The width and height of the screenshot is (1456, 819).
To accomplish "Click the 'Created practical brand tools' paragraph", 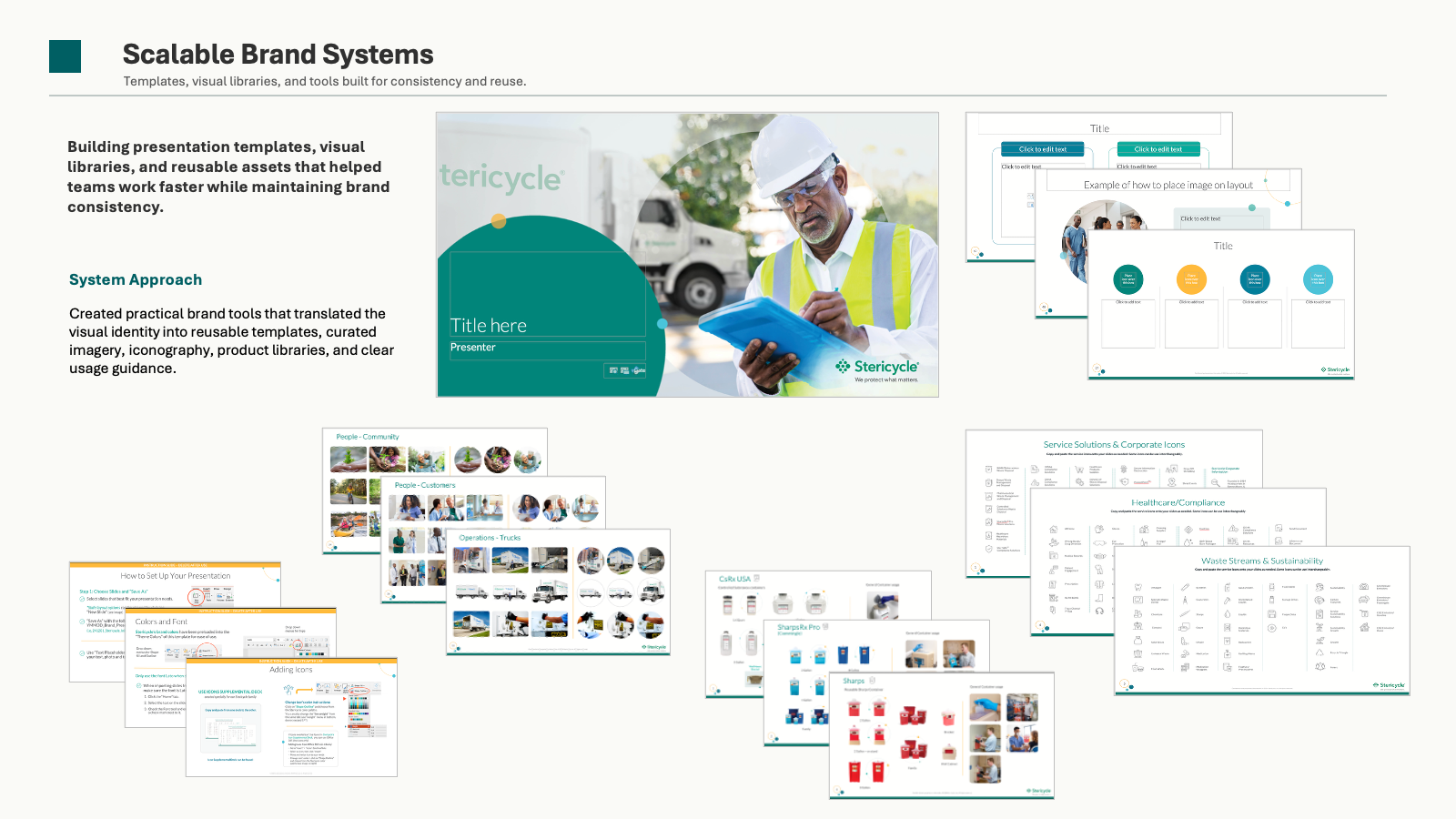I will pos(232,340).
